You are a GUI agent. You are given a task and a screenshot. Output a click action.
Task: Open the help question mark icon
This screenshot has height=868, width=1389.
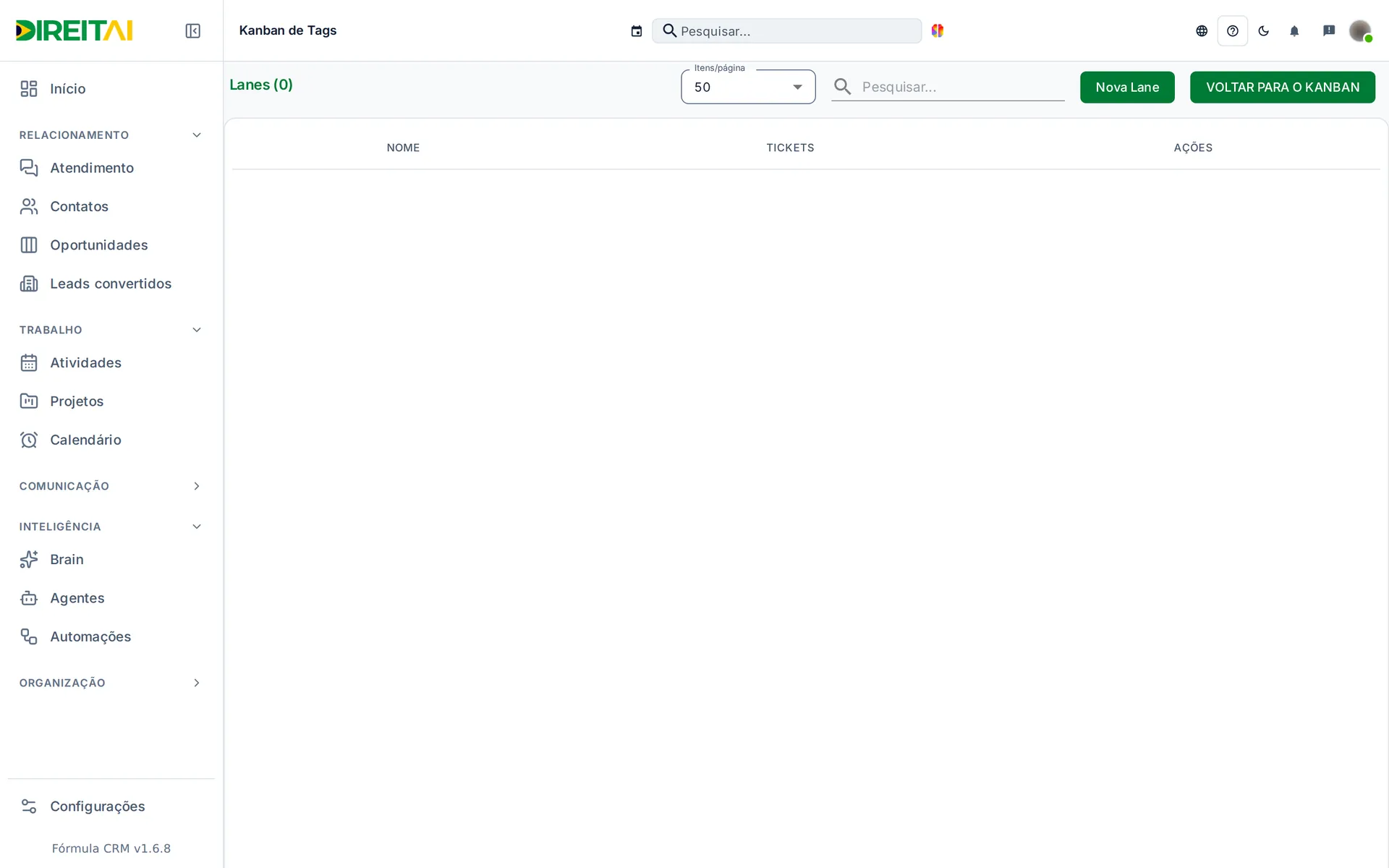point(1233,30)
